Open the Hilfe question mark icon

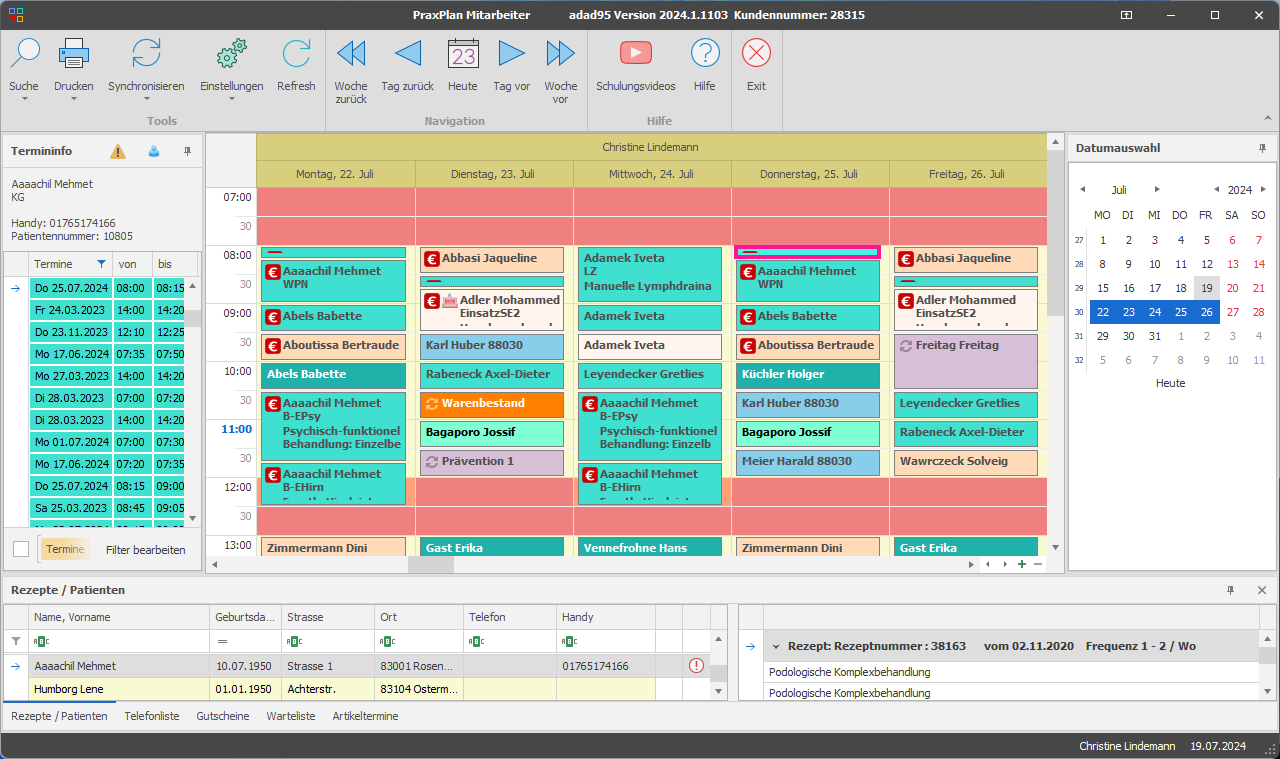pyautogui.click(x=705, y=53)
